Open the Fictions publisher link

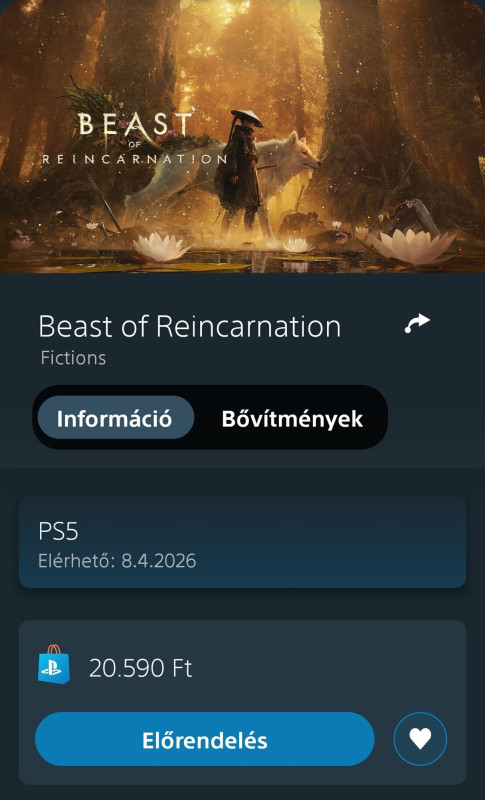pyautogui.click(x=73, y=358)
